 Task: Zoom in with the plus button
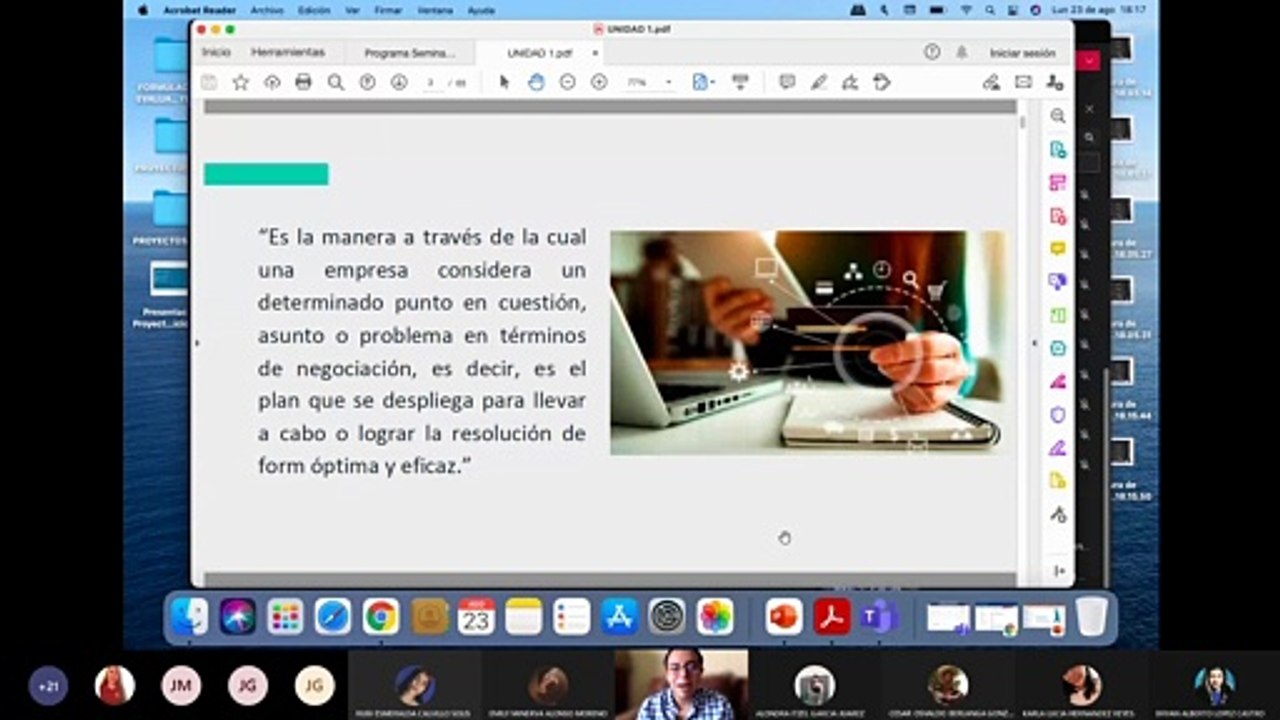click(x=599, y=82)
